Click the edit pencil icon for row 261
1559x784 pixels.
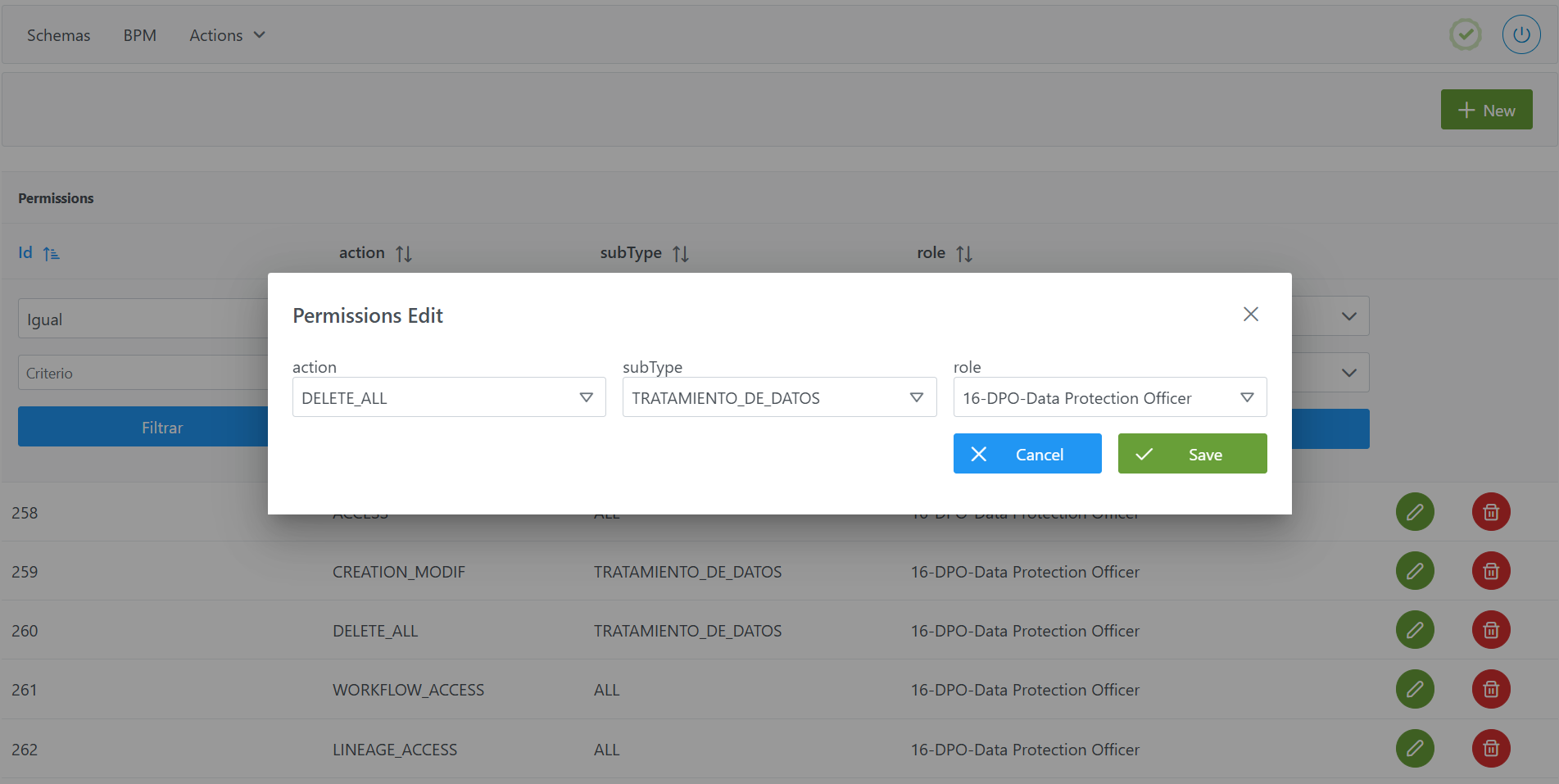[1414, 689]
